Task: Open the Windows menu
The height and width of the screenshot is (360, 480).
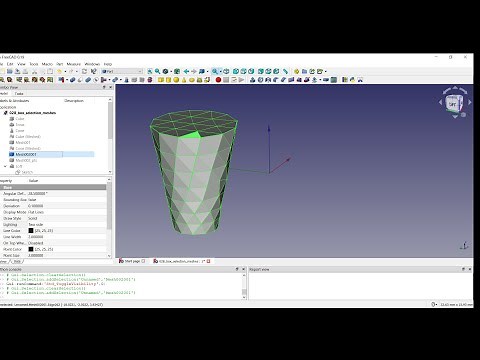Action: (x=92, y=64)
